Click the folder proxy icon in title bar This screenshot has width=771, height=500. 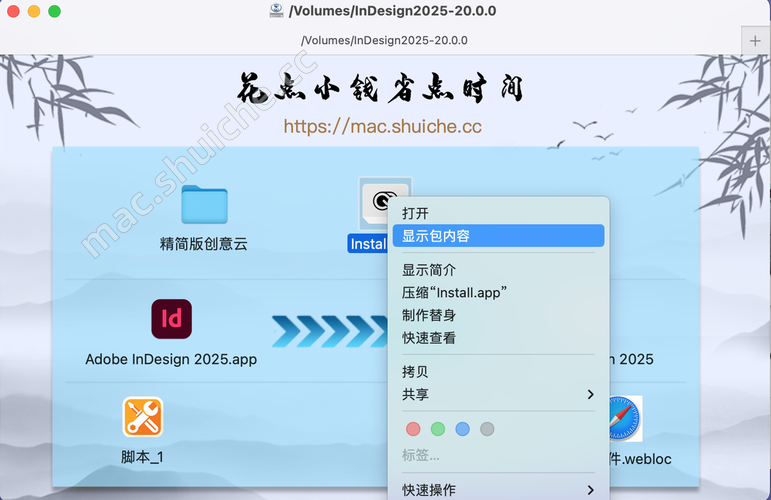point(275,11)
